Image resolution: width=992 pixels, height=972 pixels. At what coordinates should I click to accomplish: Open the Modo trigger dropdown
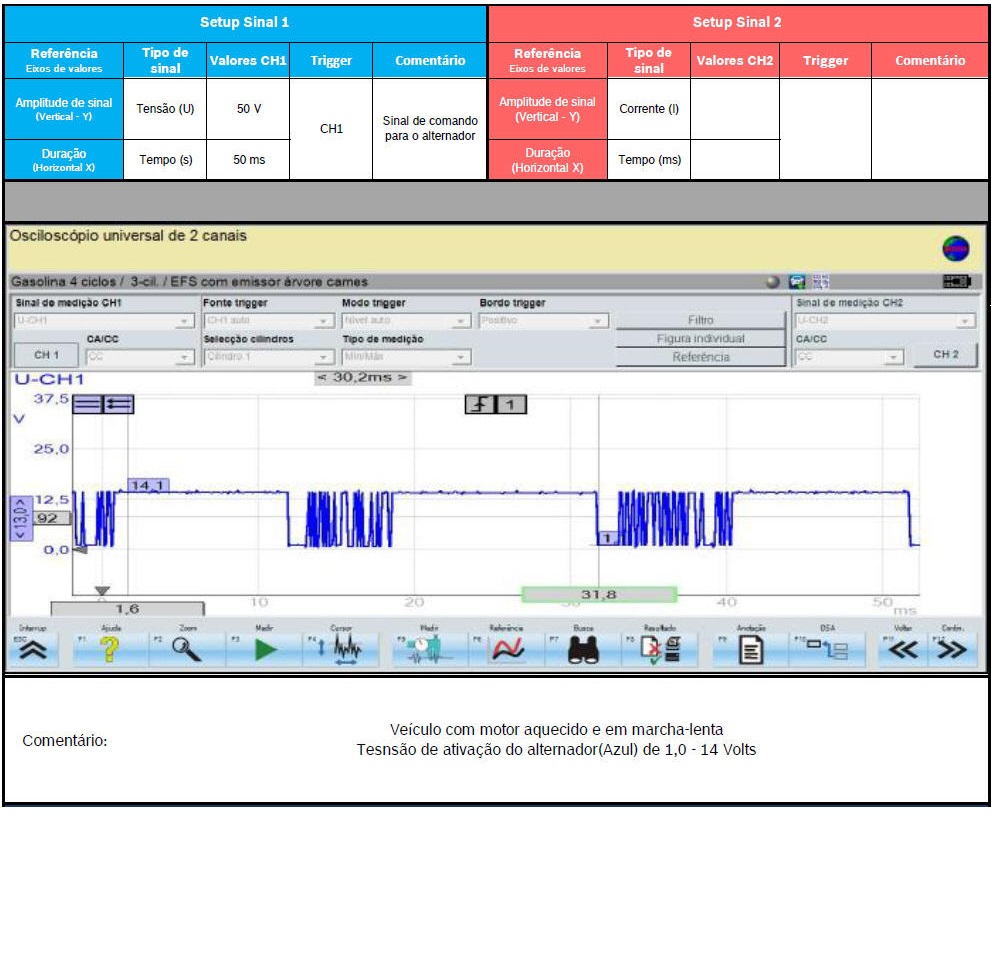(x=406, y=322)
